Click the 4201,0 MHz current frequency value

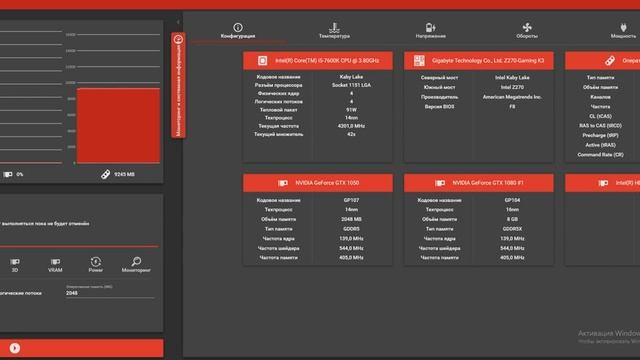pos(351,126)
